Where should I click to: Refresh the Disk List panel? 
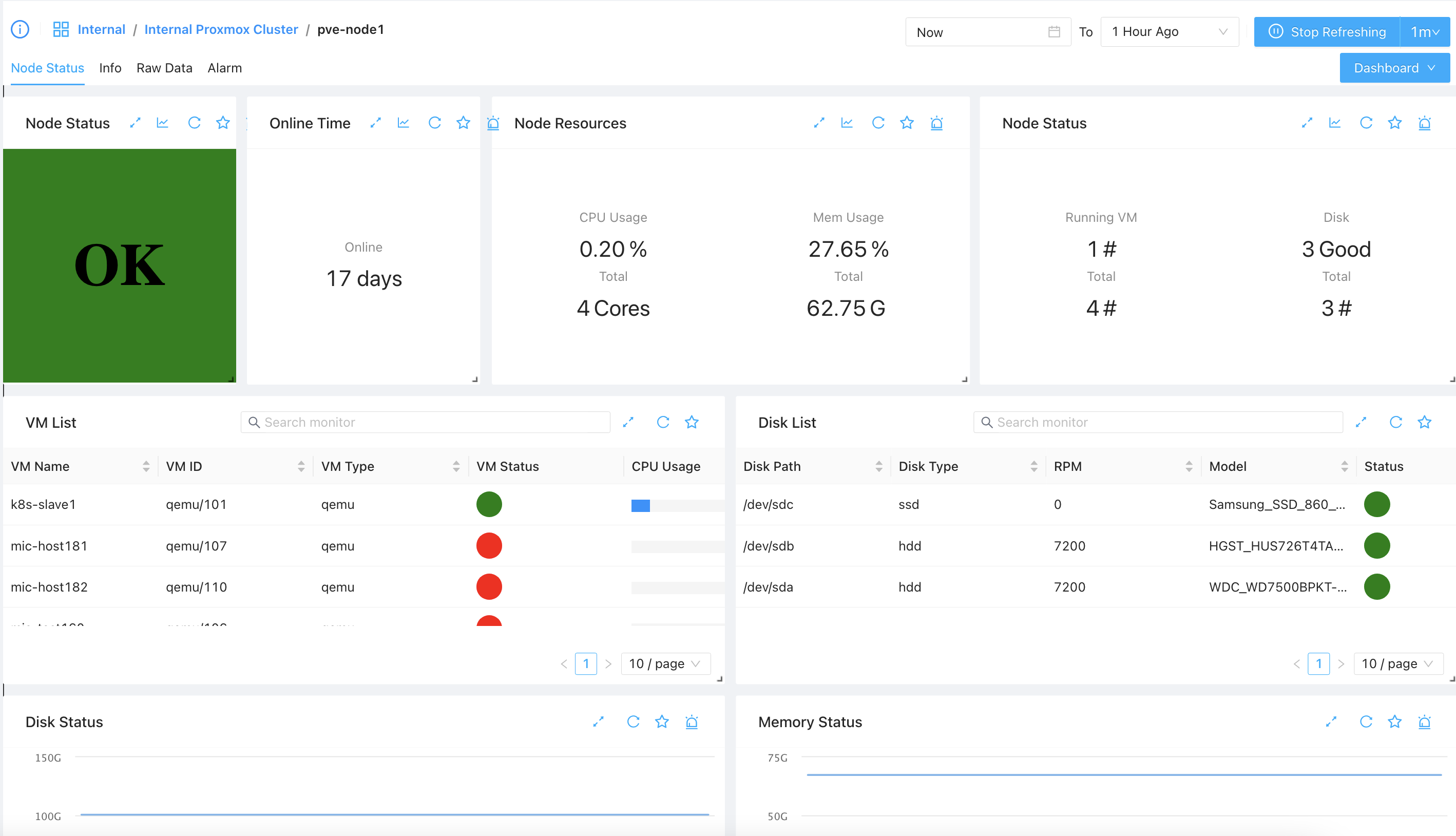(x=1396, y=423)
